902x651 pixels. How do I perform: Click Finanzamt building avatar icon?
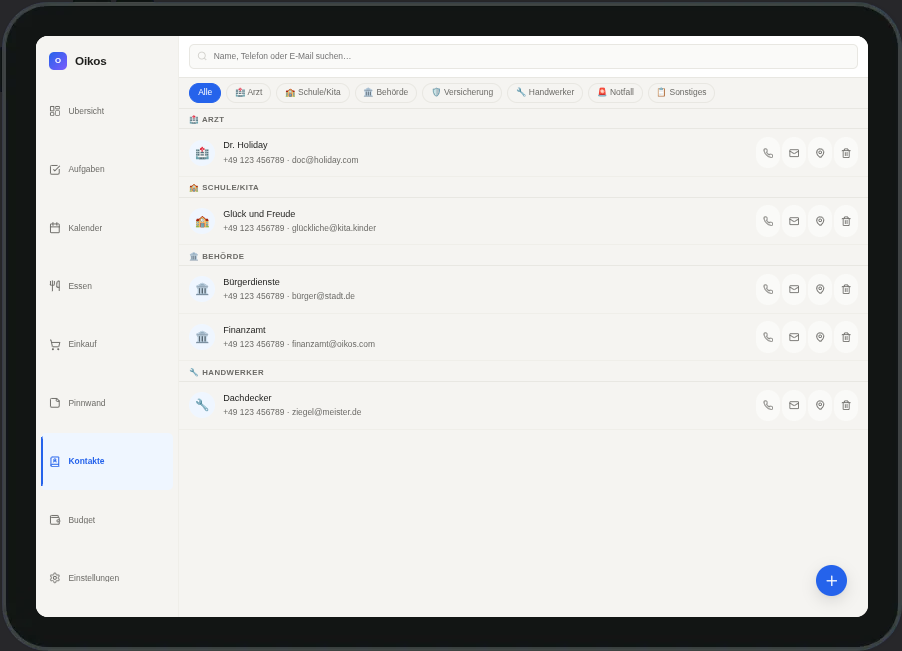click(202, 337)
